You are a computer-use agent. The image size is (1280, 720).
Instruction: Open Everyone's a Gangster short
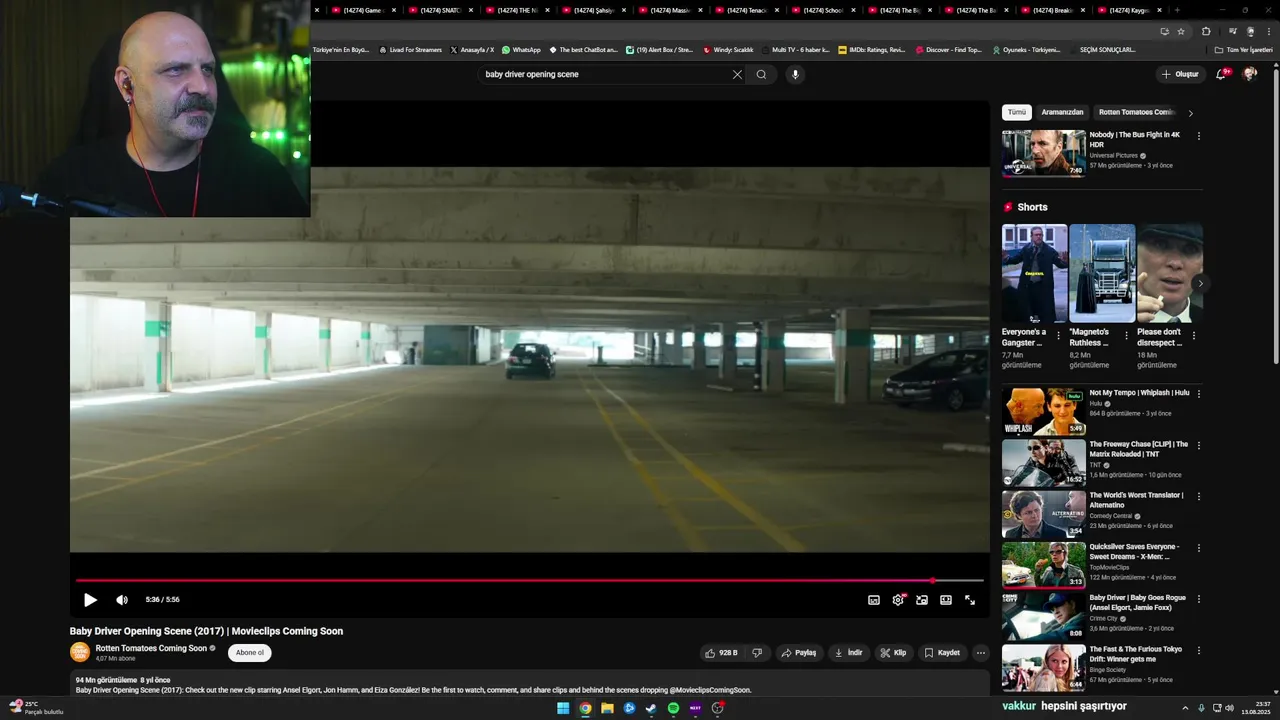(x=1034, y=273)
